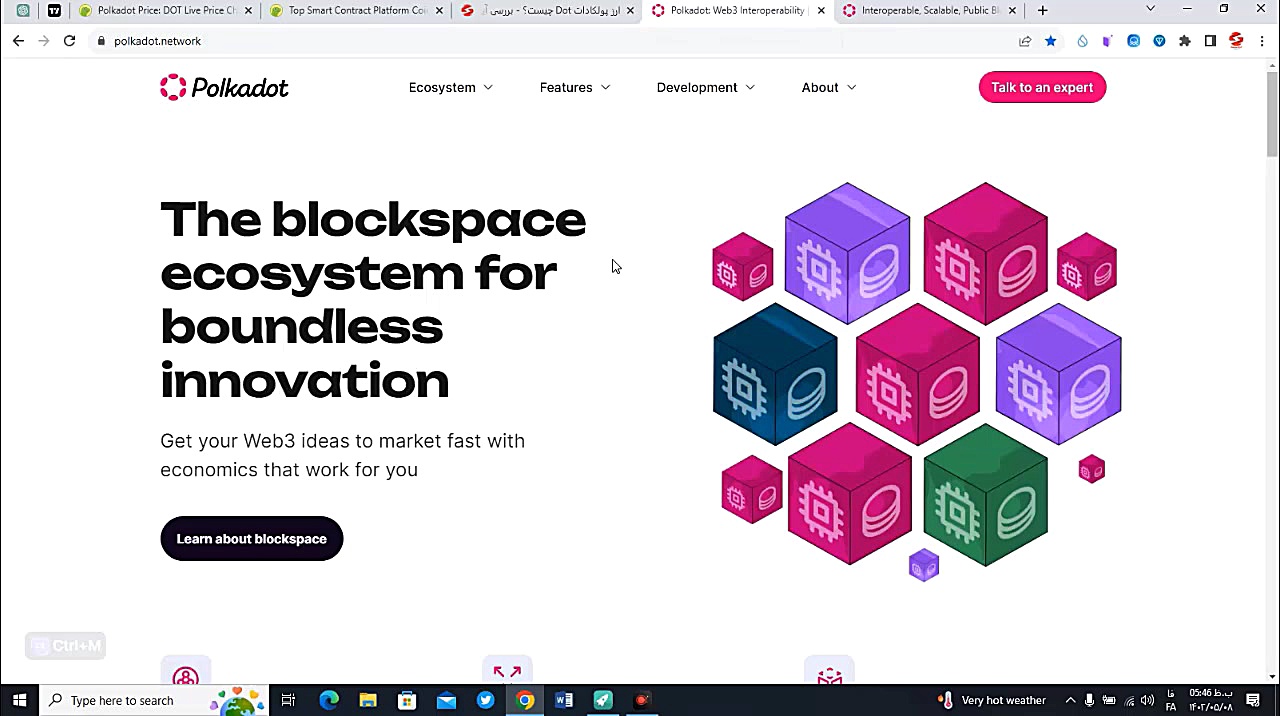
Task: Toggle the browser side panel
Action: pyautogui.click(x=1210, y=41)
